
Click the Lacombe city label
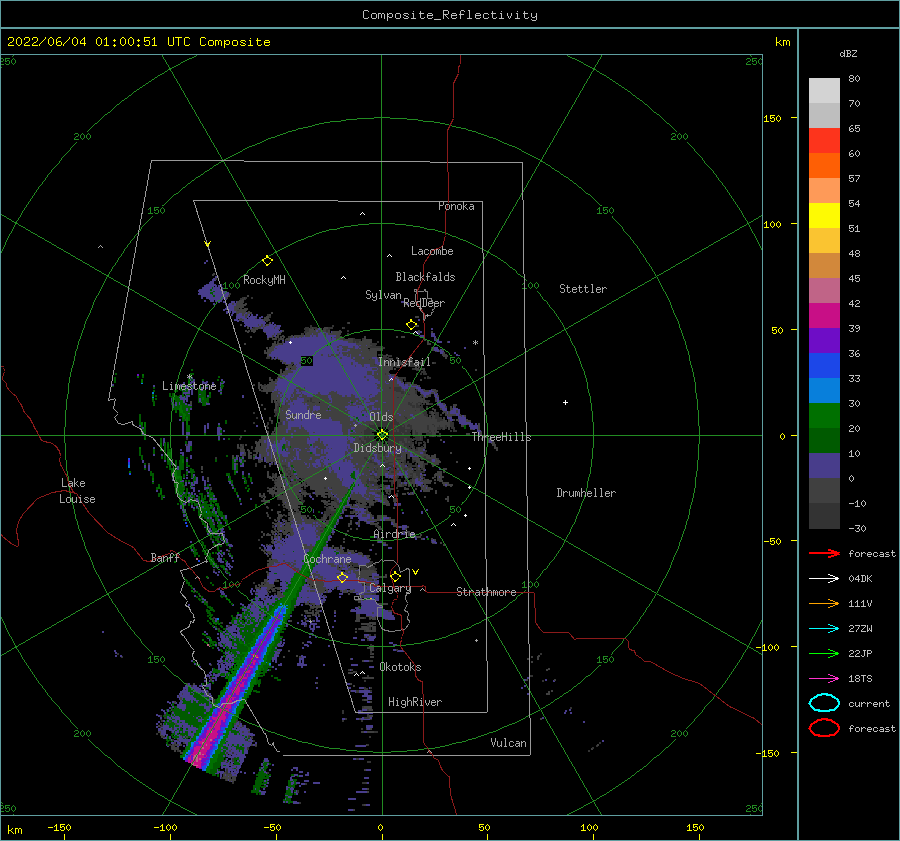[x=432, y=251]
